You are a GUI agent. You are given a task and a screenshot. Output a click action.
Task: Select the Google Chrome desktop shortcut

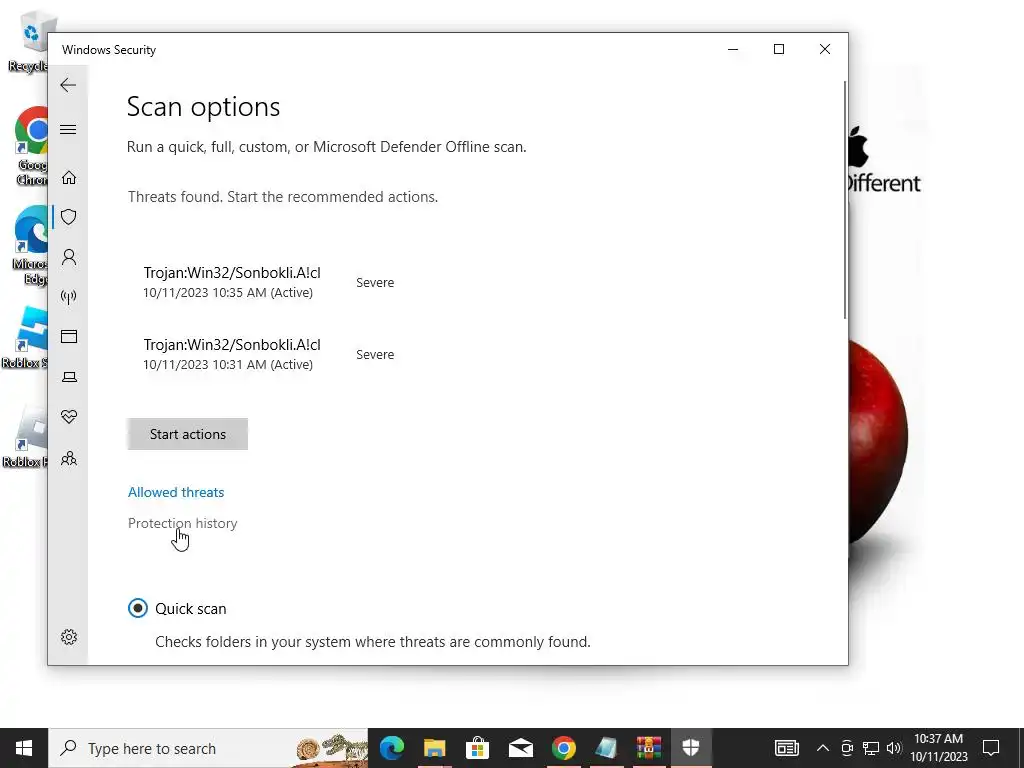point(31,147)
